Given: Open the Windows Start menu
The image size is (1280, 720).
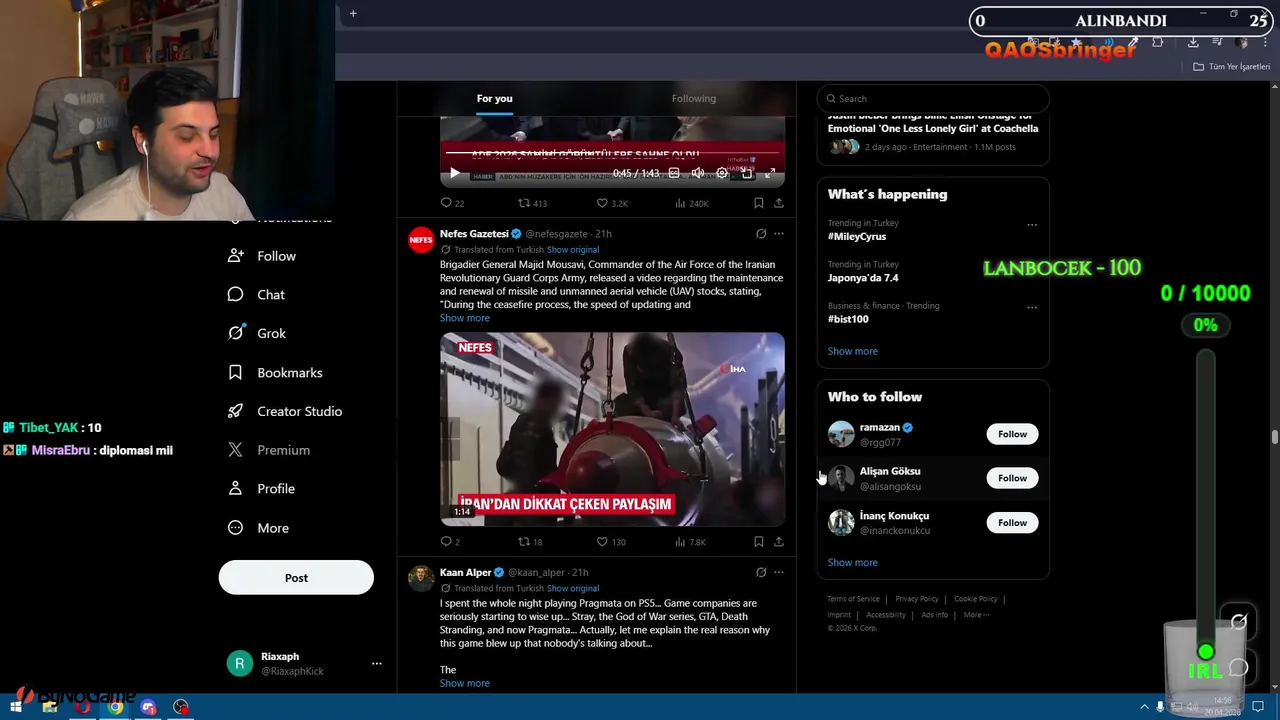Looking at the screenshot, I should [x=16, y=707].
